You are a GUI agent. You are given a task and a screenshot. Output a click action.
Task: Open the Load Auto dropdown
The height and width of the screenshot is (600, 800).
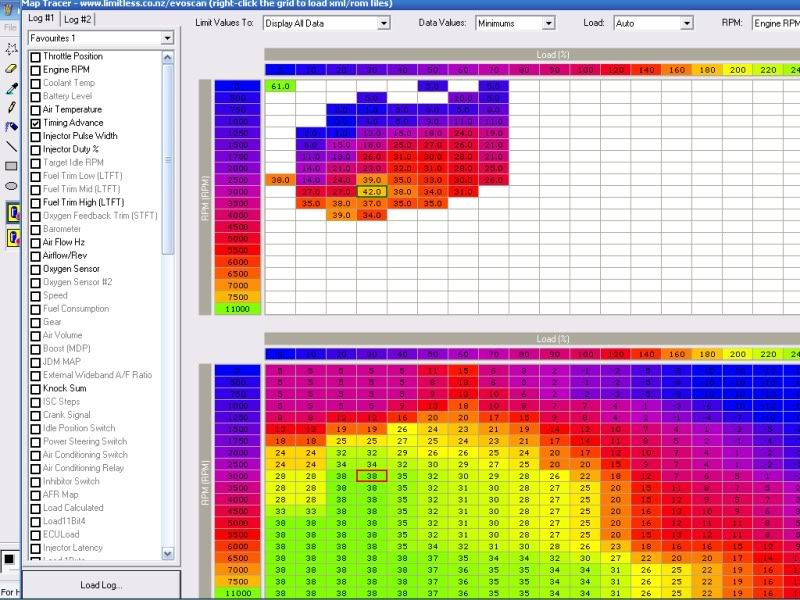click(x=653, y=23)
